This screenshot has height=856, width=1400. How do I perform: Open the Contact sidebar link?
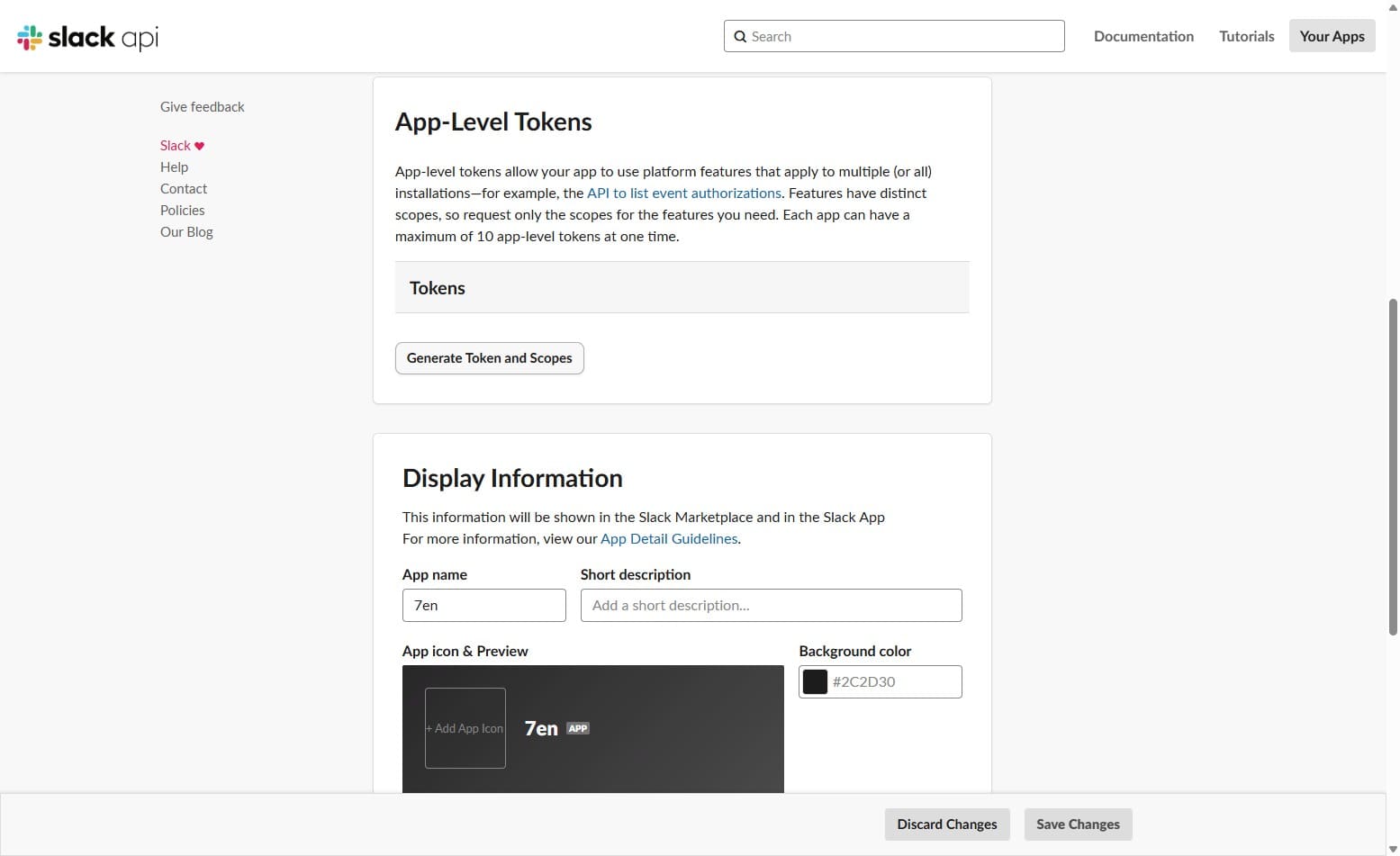point(184,189)
